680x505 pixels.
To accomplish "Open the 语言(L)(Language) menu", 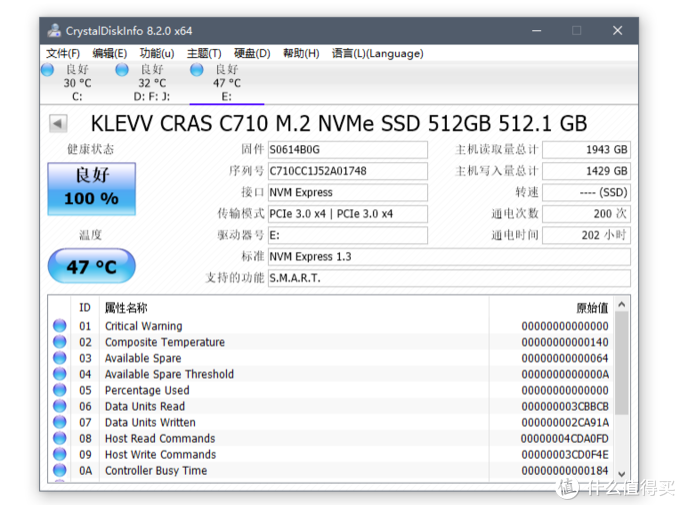I will click(377, 53).
